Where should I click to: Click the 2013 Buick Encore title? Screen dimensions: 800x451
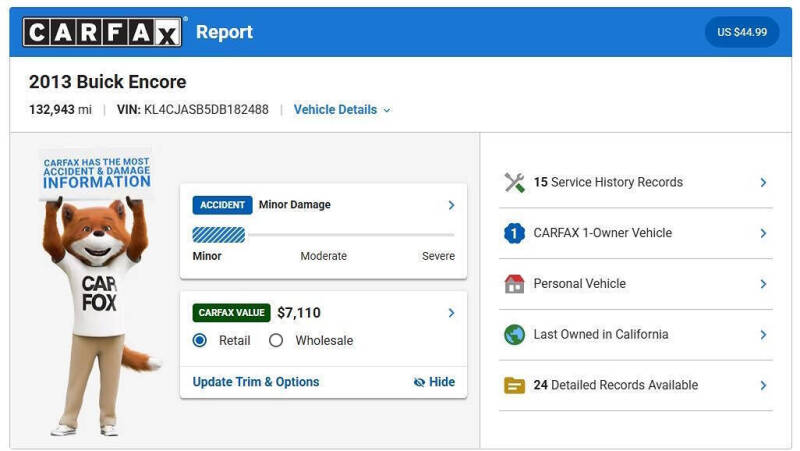(x=108, y=82)
